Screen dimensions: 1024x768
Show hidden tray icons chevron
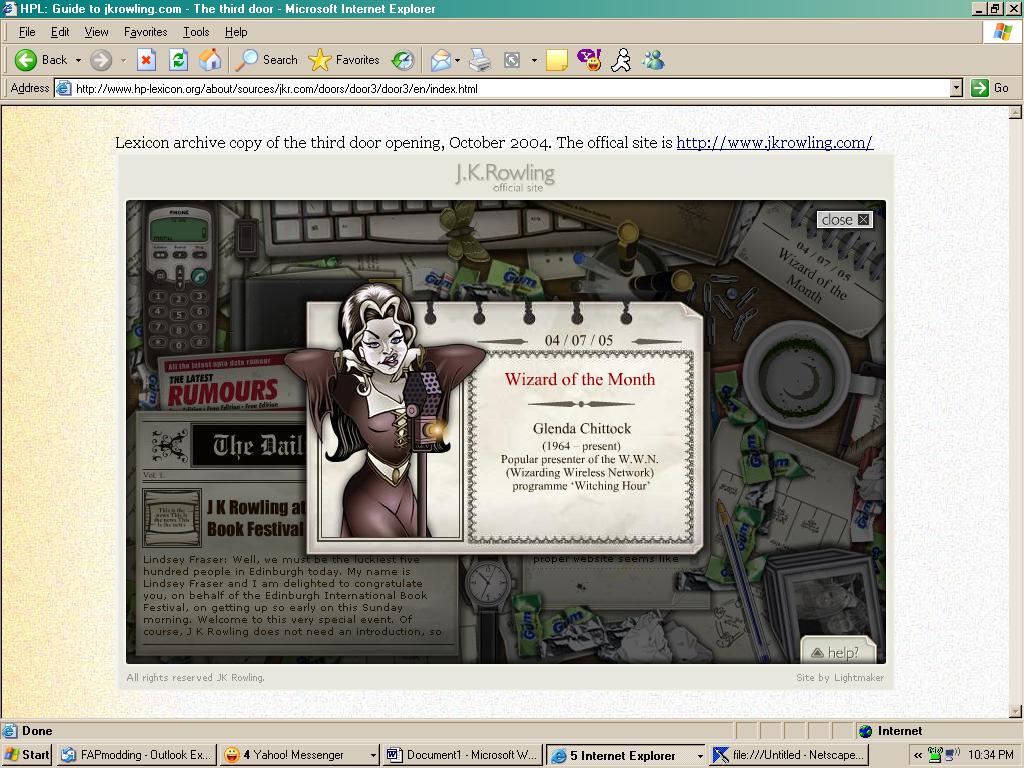[918, 755]
